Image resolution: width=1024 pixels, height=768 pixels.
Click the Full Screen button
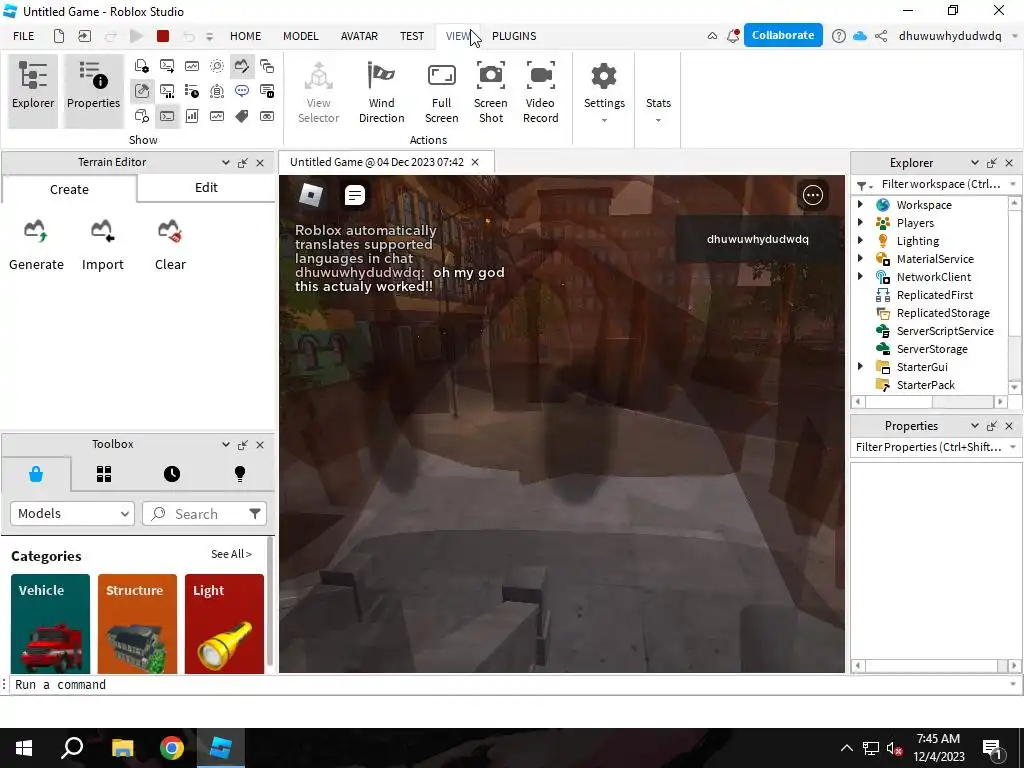(441, 91)
